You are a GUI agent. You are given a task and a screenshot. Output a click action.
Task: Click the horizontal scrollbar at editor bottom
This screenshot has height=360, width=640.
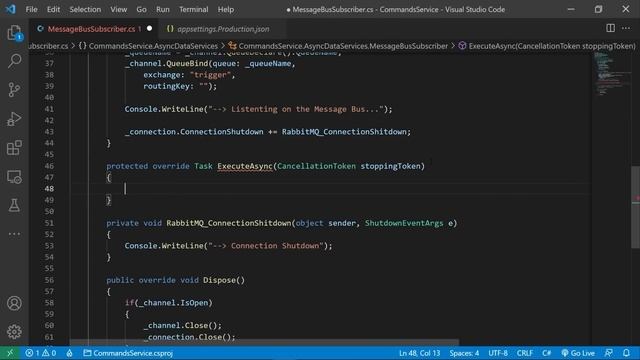264,342
